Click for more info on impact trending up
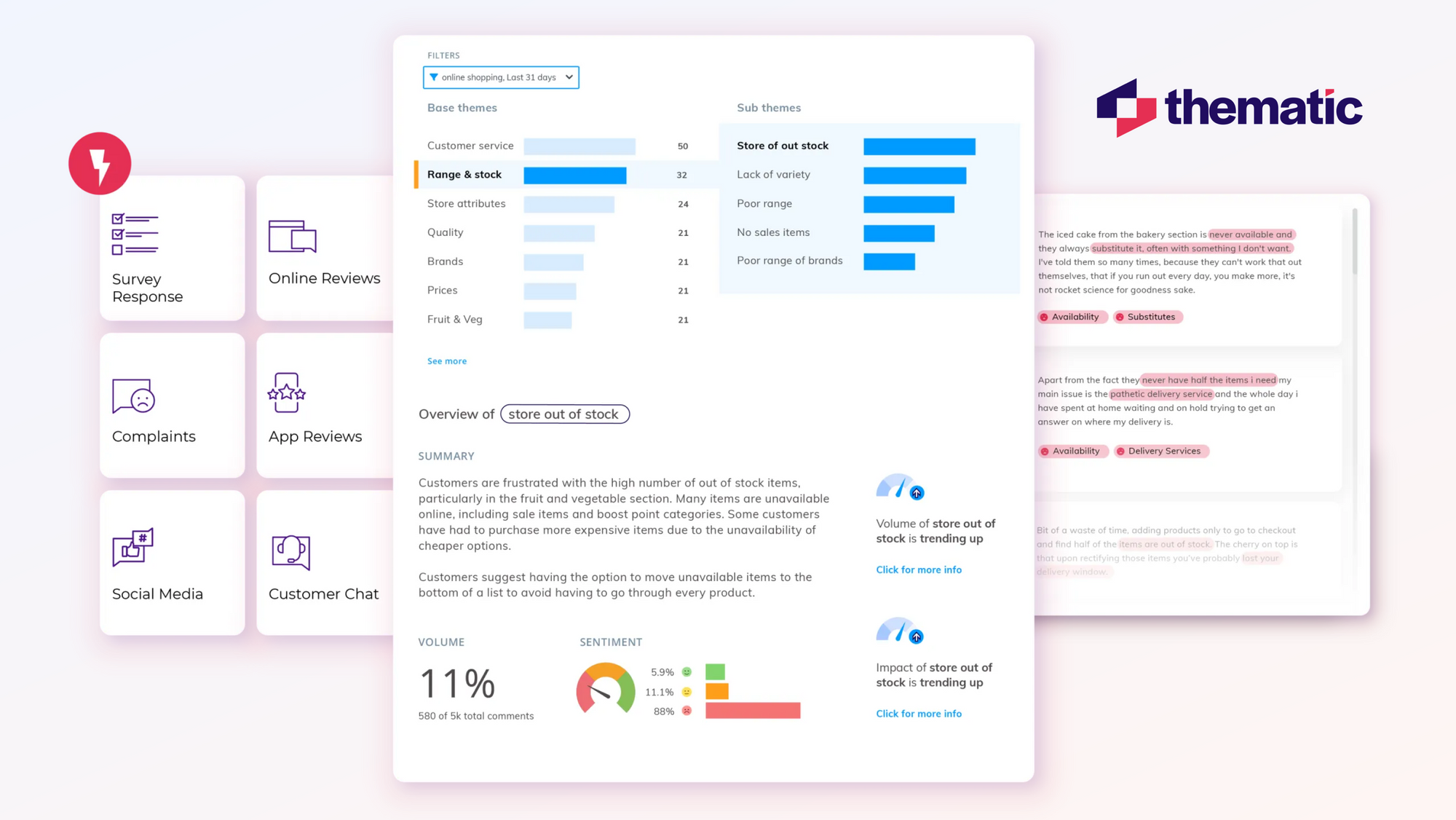The image size is (1456, 820). 917,712
